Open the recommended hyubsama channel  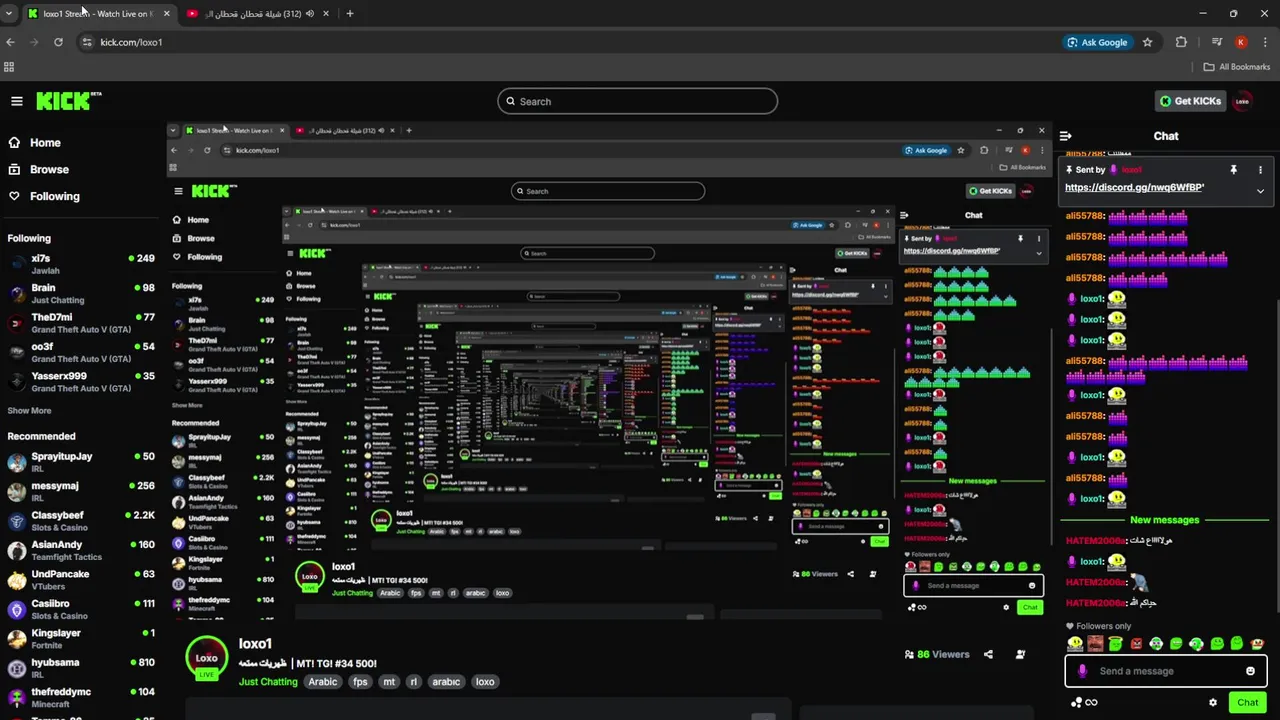[x=80, y=668]
